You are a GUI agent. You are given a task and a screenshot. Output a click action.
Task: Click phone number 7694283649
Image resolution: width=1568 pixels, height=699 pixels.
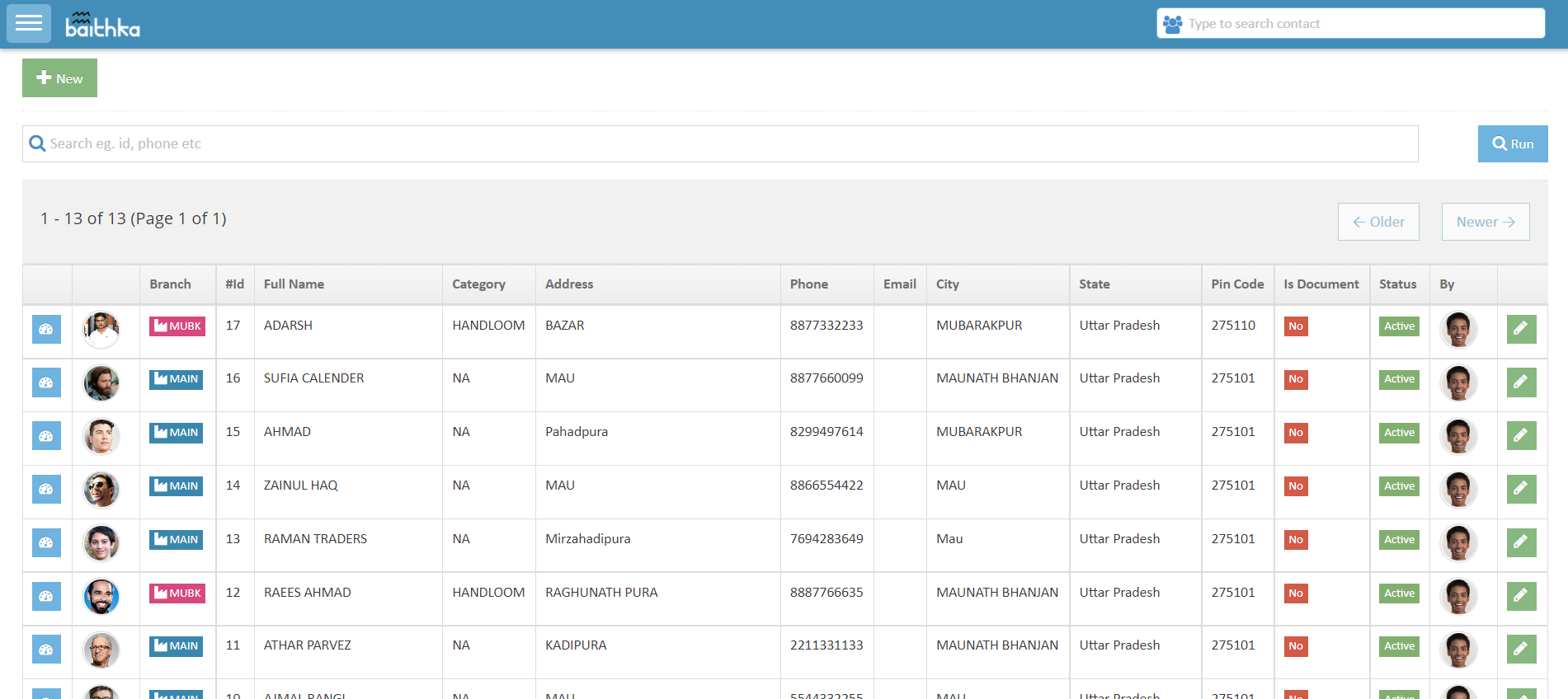(826, 539)
